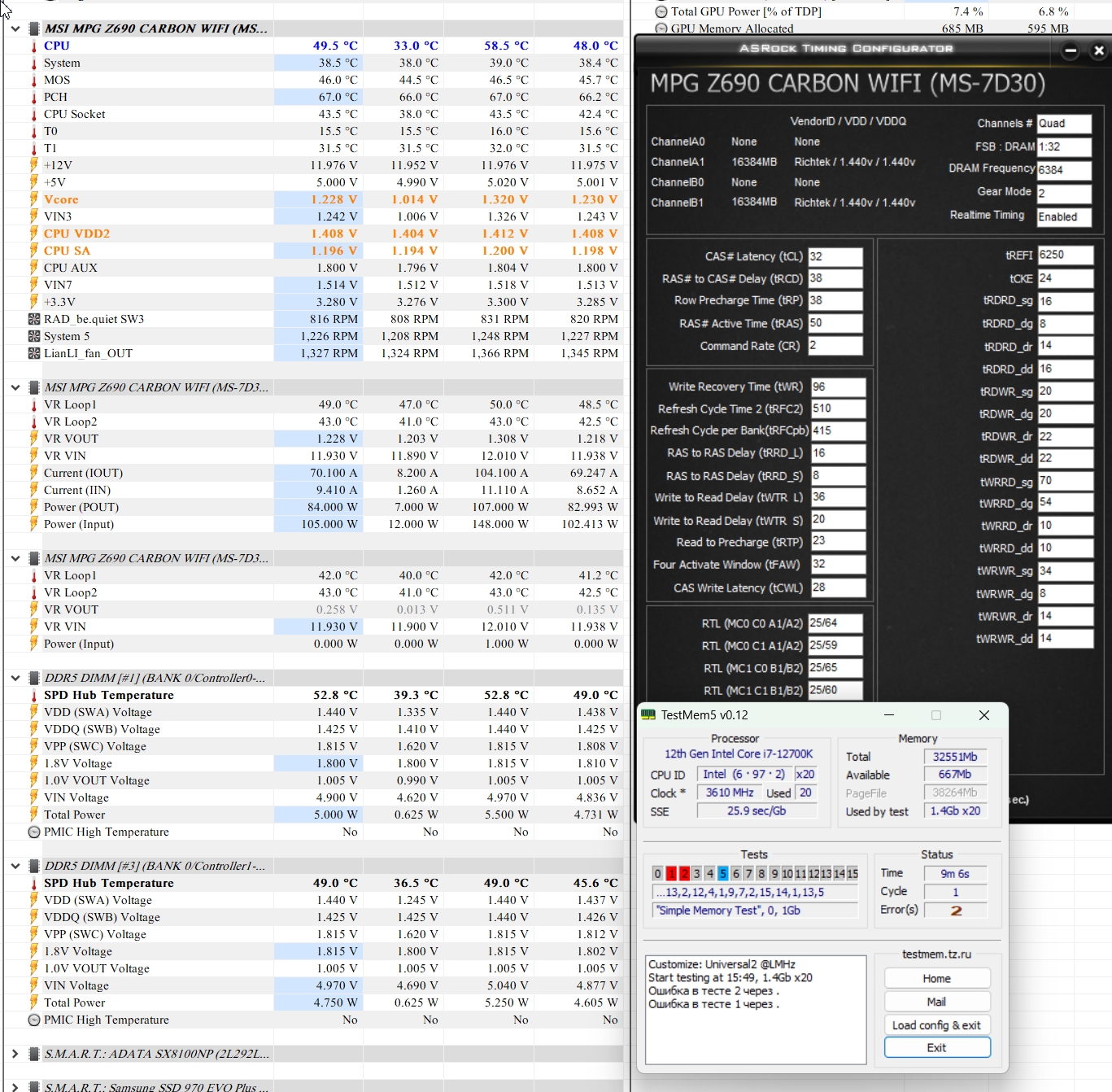This screenshot has height=1092, width=1112.
Task: Expand the S.M.A.R.T.: ADATA SX8100NP group
Action: click(x=15, y=1054)
